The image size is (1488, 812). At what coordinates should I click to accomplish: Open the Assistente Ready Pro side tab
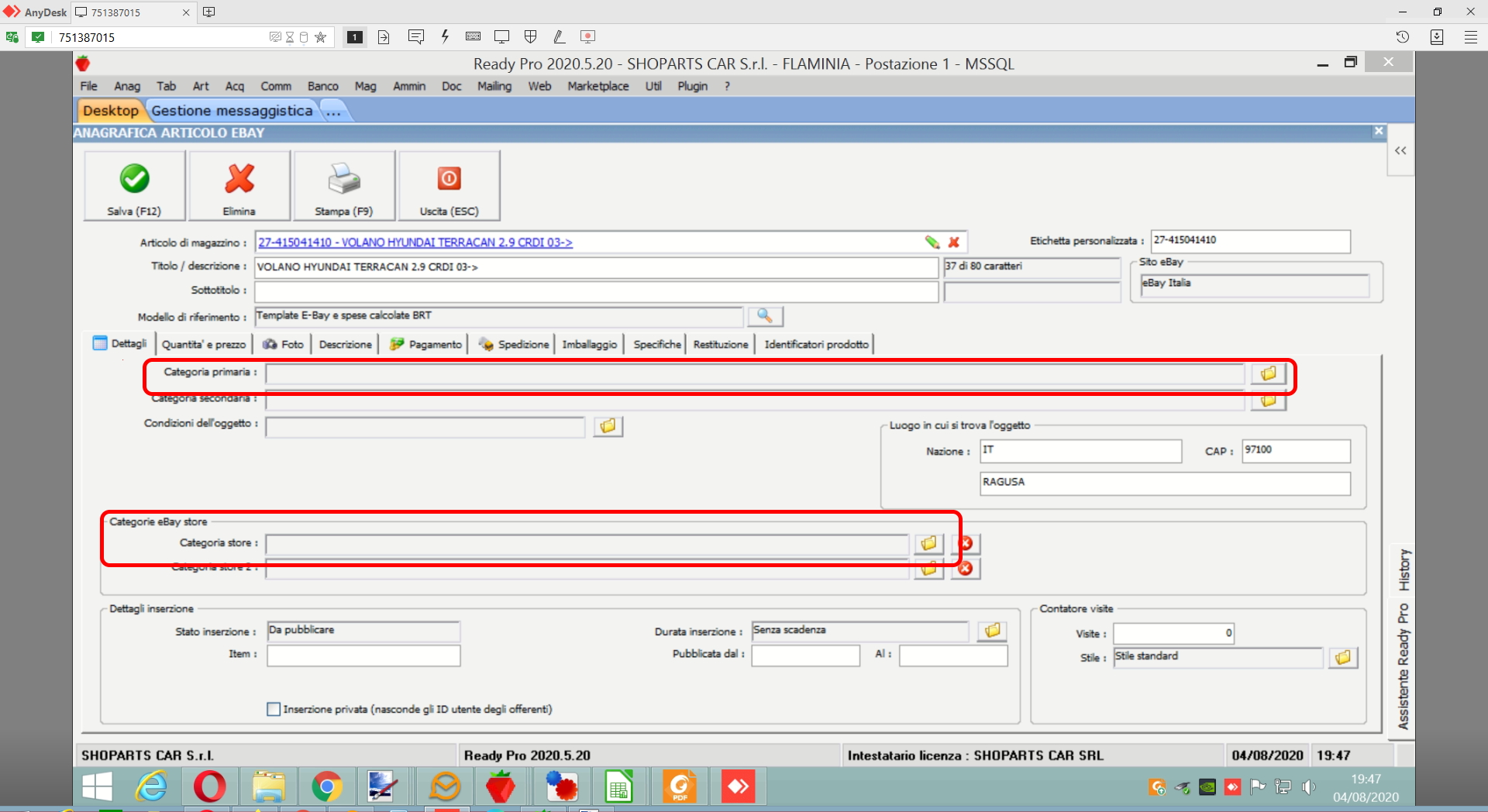1404,666
